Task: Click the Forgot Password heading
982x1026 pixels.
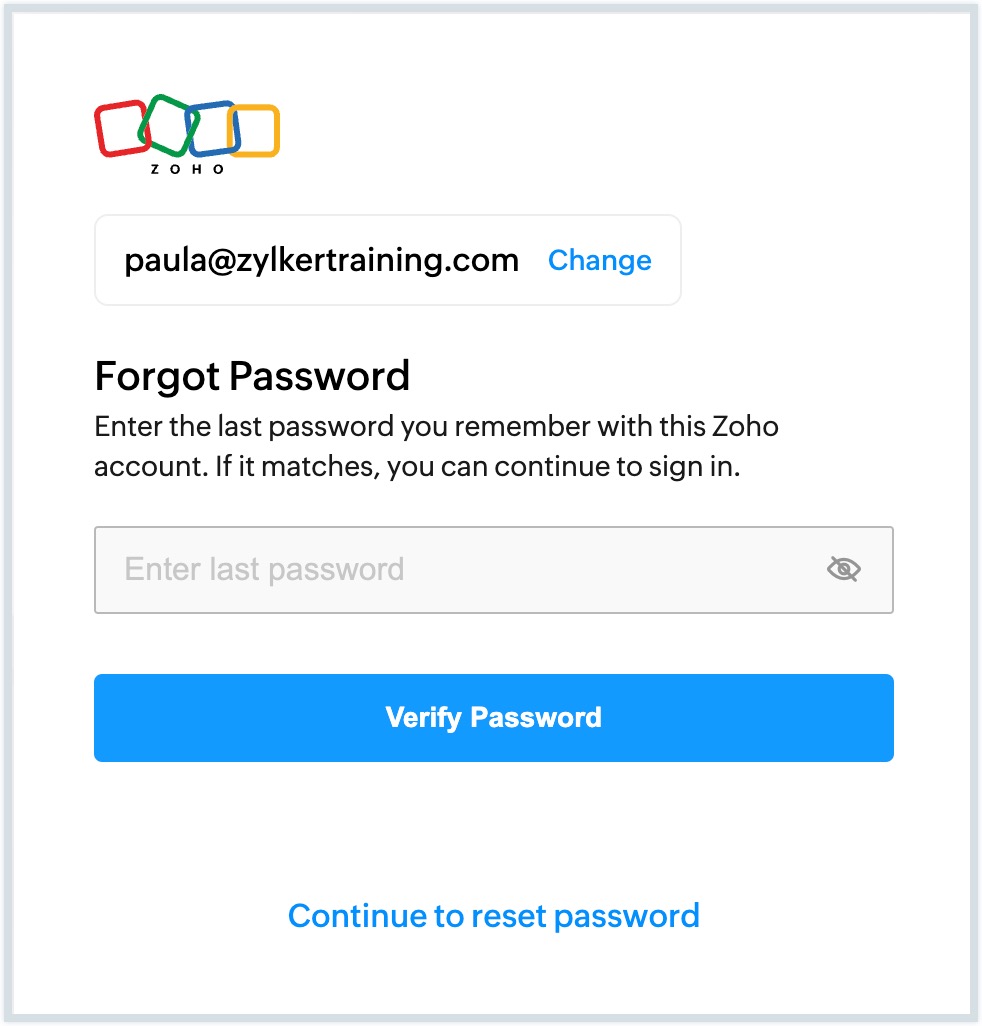Action: pyautogui.click(x=252, y=377)
